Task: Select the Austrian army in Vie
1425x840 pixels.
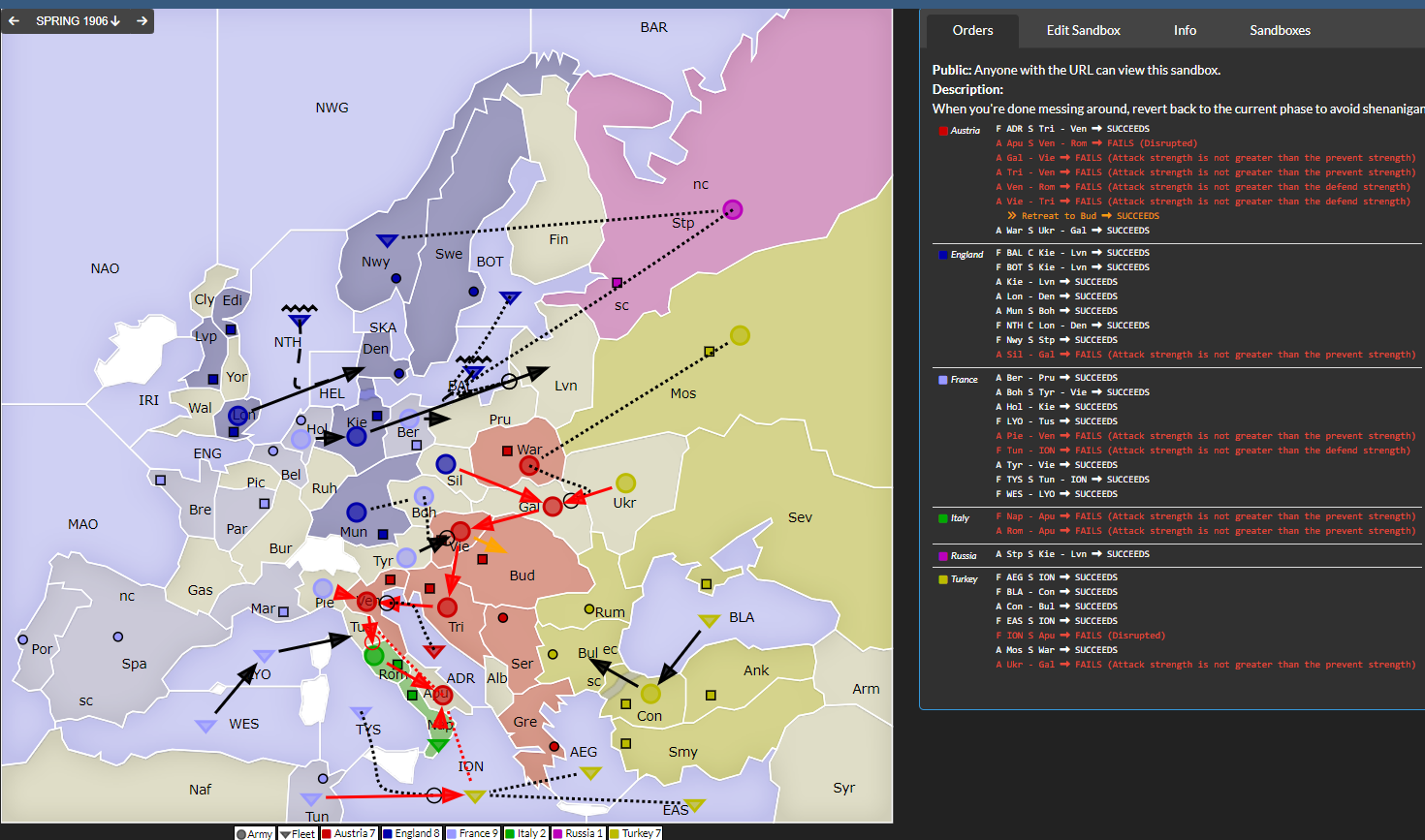Action: [460, 530]
